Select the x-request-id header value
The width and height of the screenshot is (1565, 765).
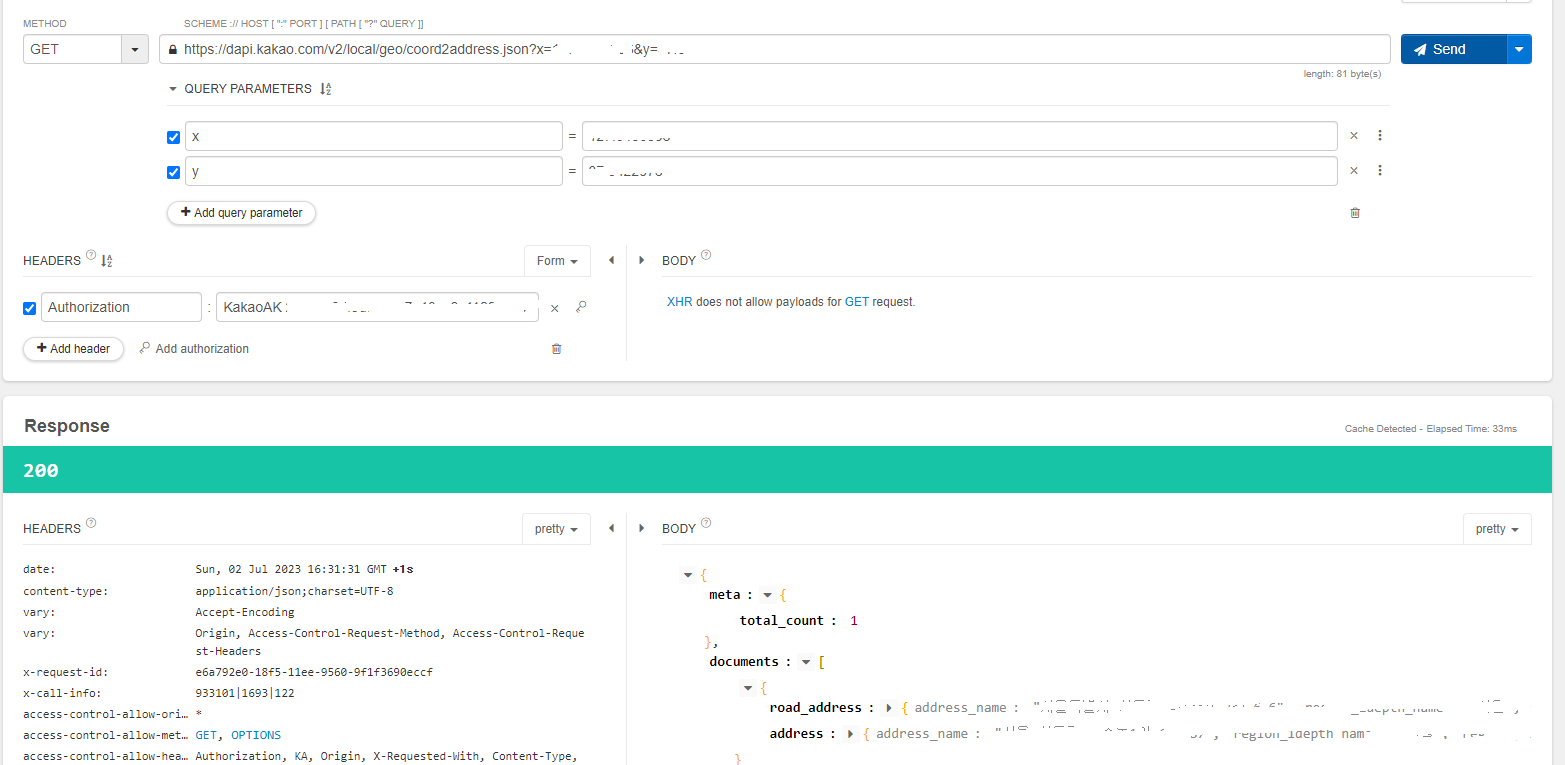(314, 672)
